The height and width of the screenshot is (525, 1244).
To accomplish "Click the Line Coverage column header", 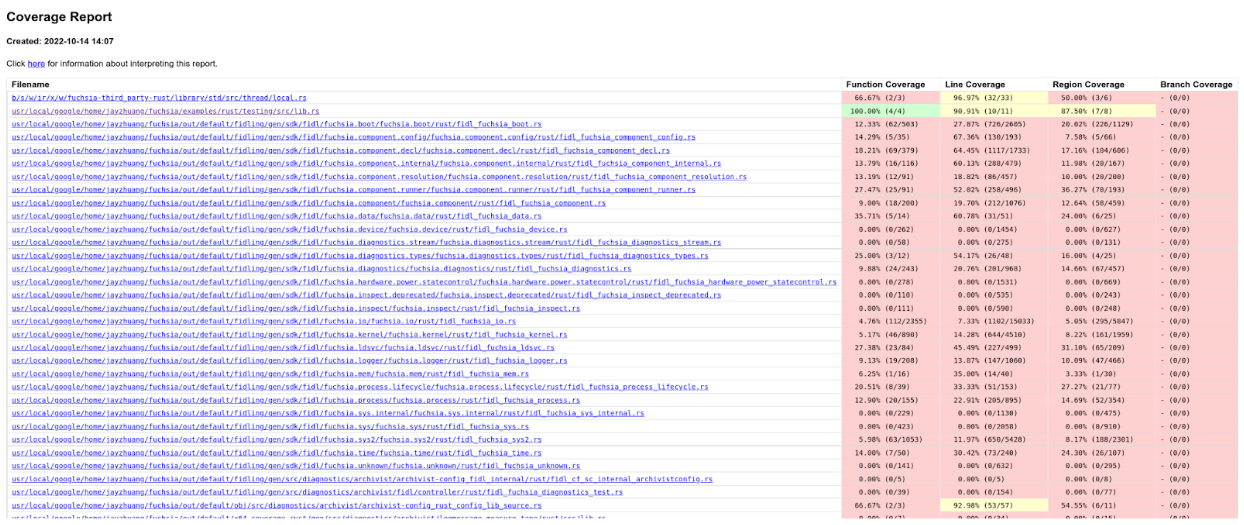I will point(975,85).
